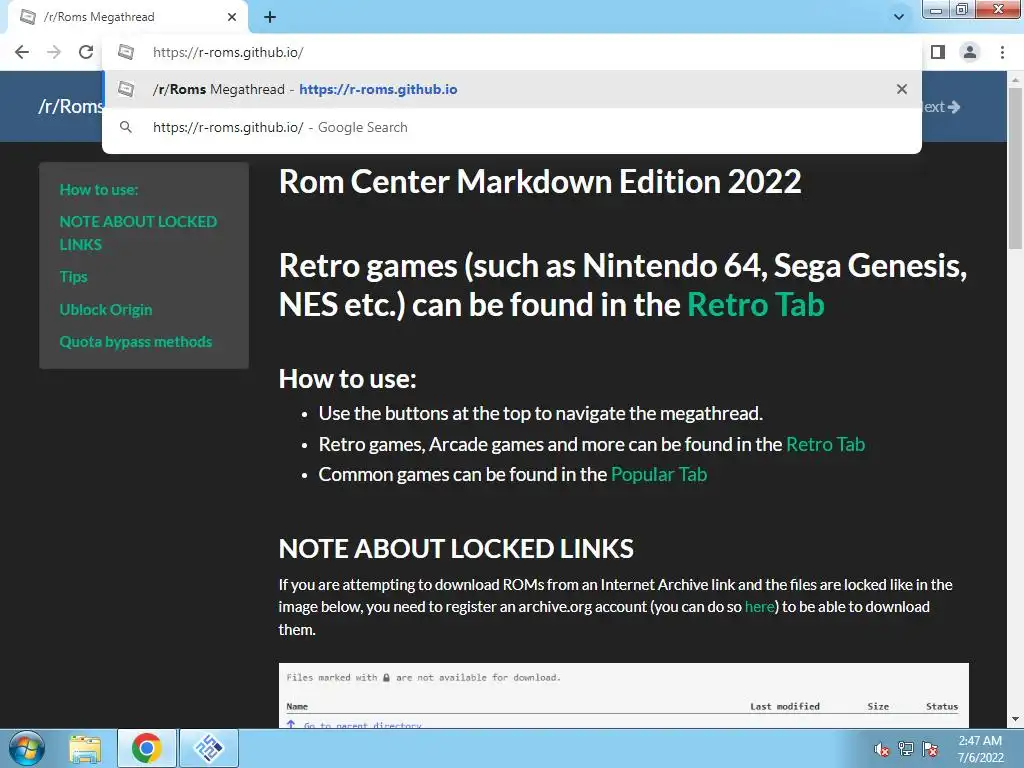Click the scrollbar up arrow
This screenshot has height=768, width=1024.
click(x=1016, y=80)
